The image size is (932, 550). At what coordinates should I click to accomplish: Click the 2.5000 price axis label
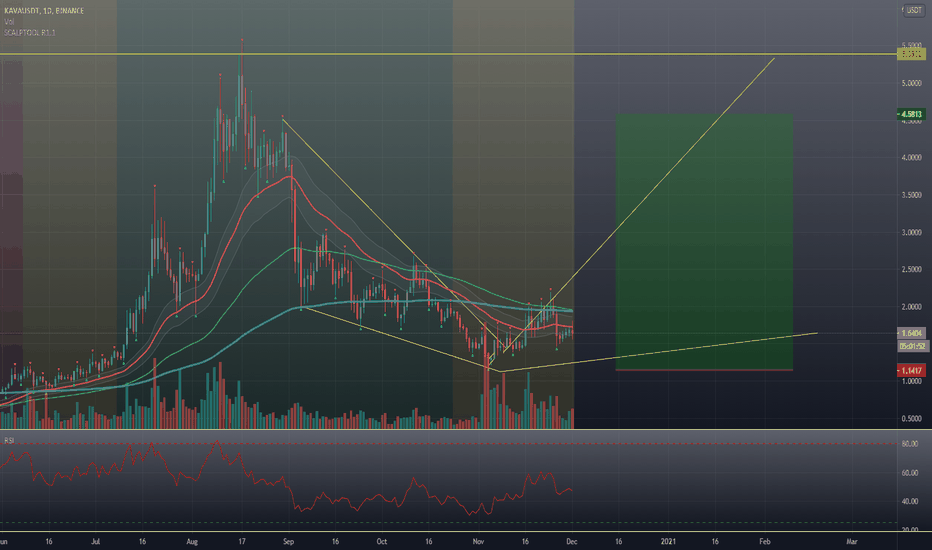pyautogui.click(x=911, y=269)
